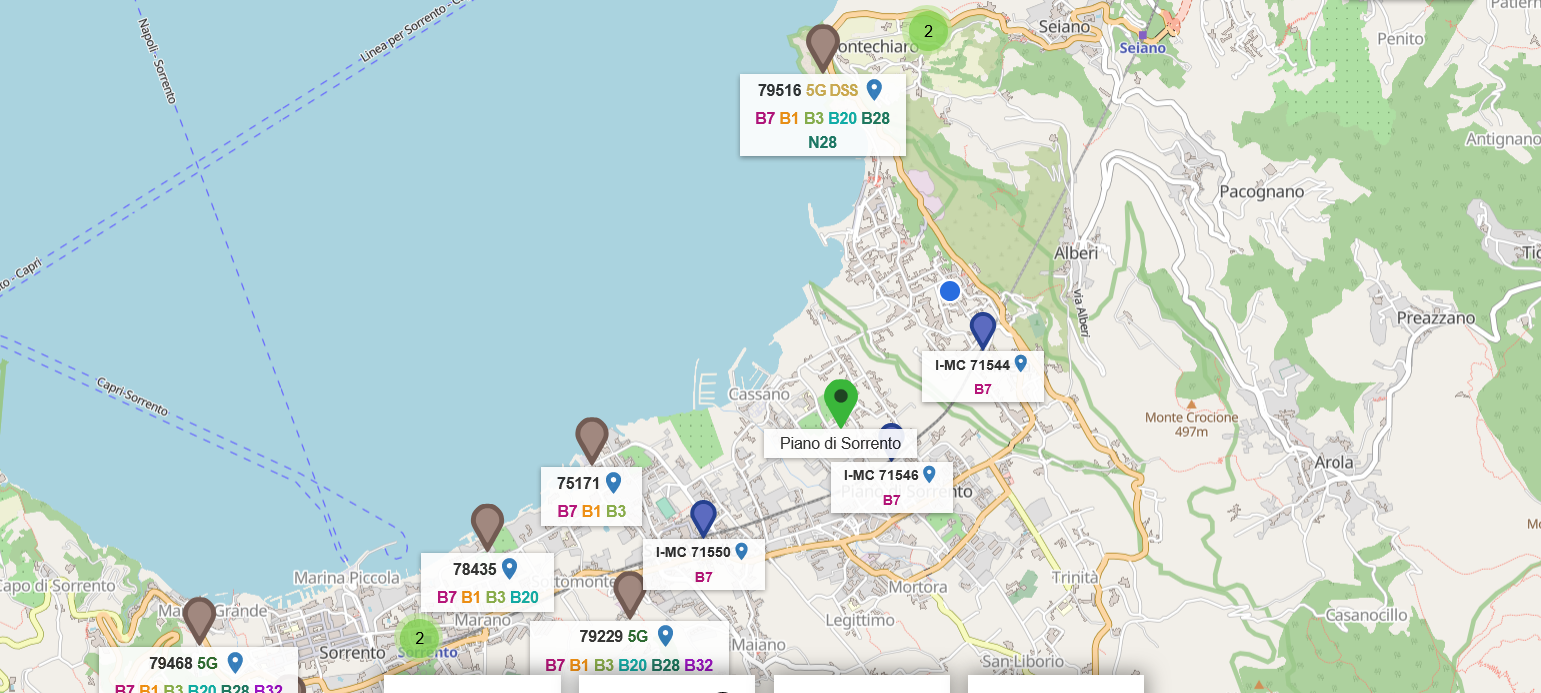Click the Alberi place label on the map
The width and height of the screenshot is (1541, 693).
(x=1076, y=253)
